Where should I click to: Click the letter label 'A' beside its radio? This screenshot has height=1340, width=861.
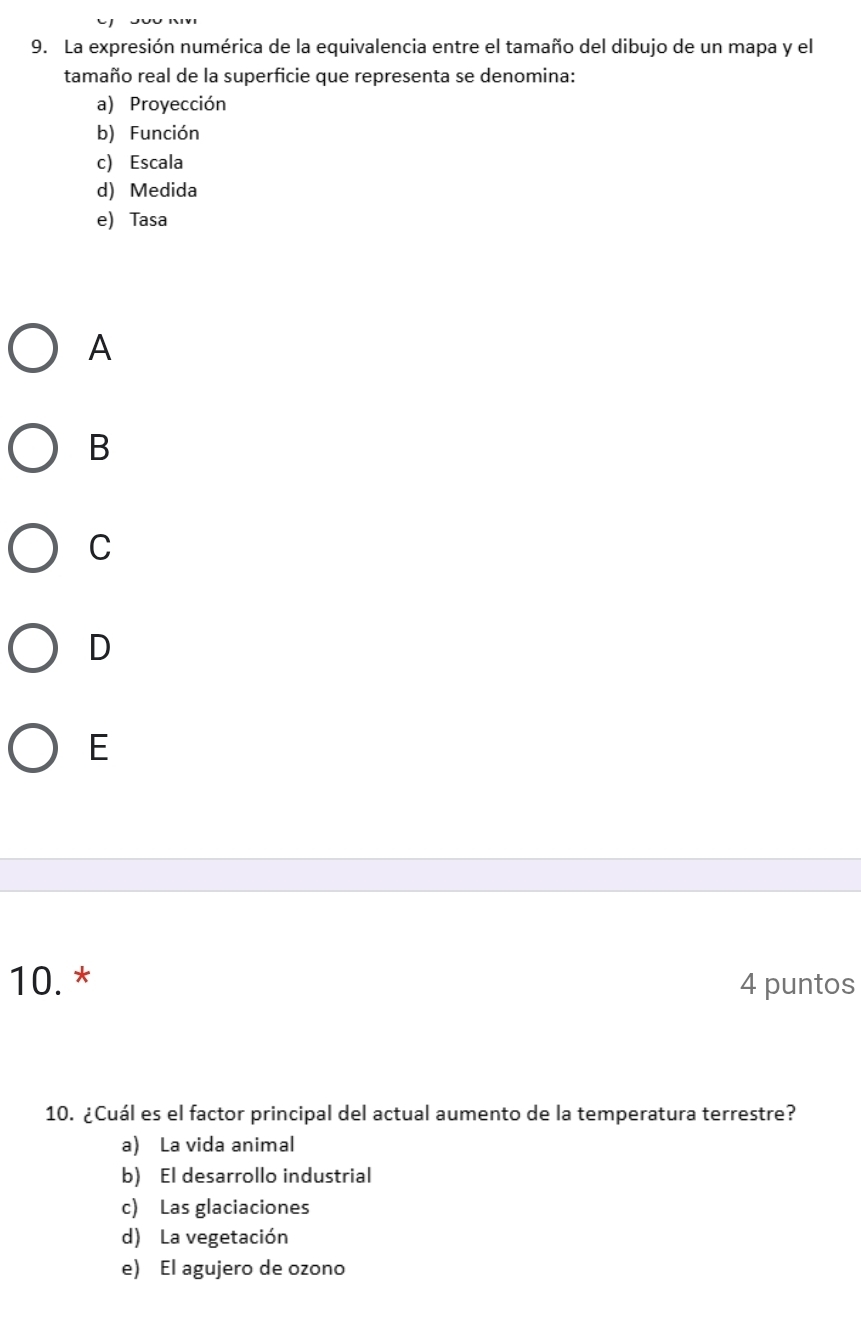[x=99, y=348]
